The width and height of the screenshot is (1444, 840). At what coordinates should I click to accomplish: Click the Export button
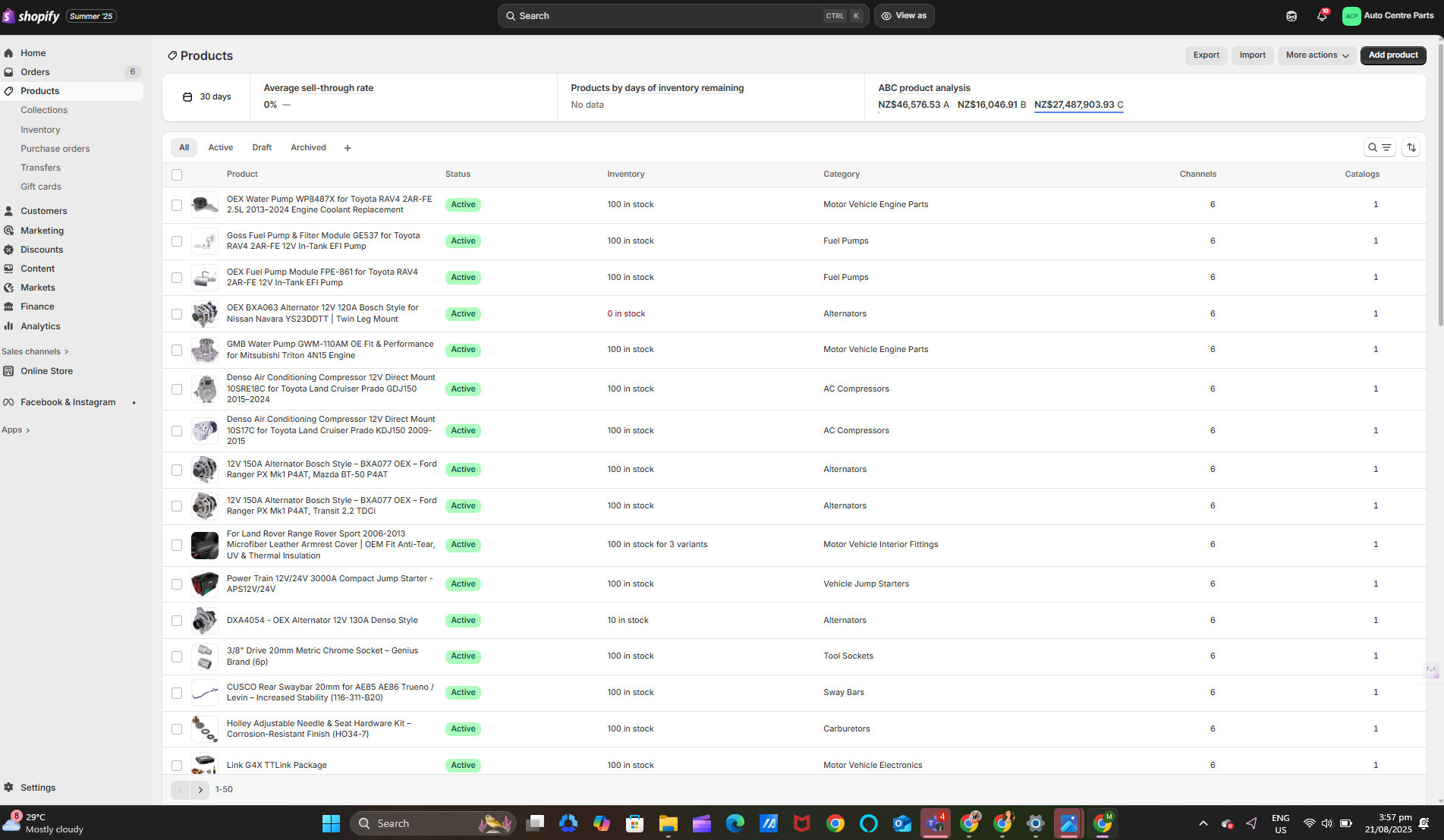pos(1206,55)
